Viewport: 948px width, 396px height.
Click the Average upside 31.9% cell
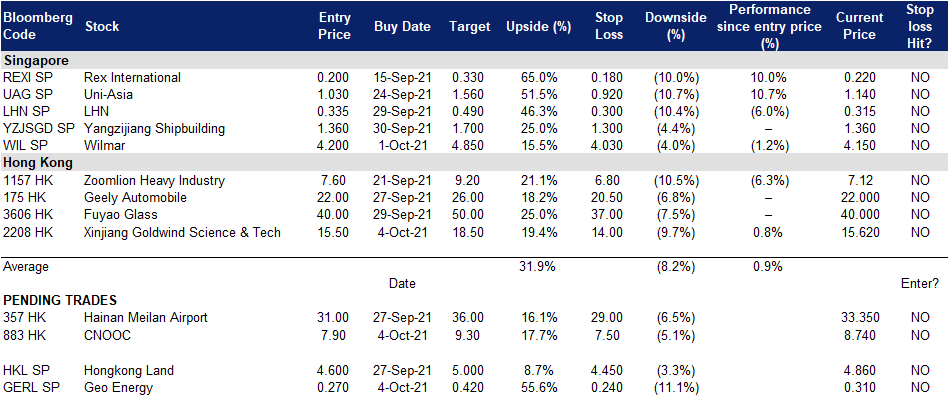(x=539, y=266)
